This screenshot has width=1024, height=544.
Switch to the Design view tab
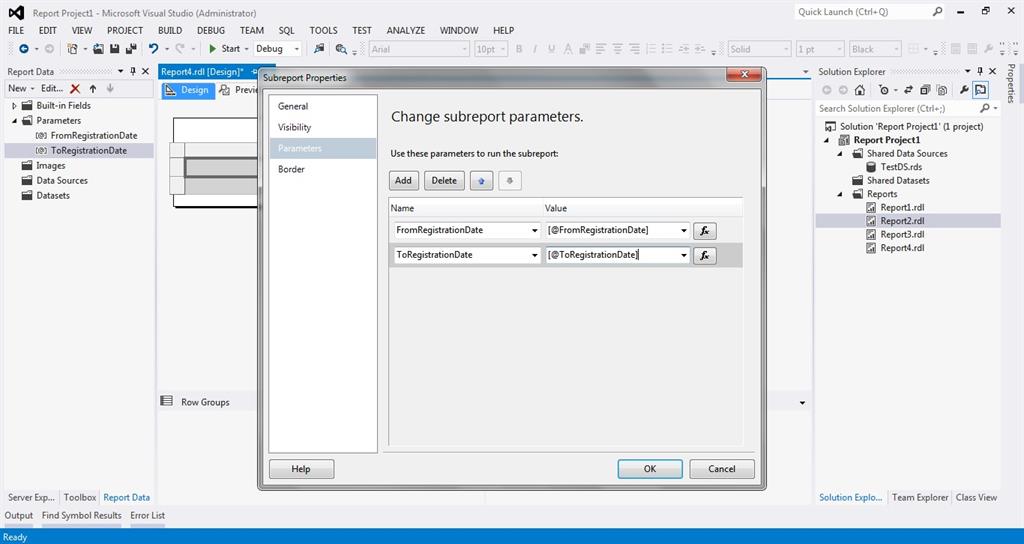pos(188,90)
